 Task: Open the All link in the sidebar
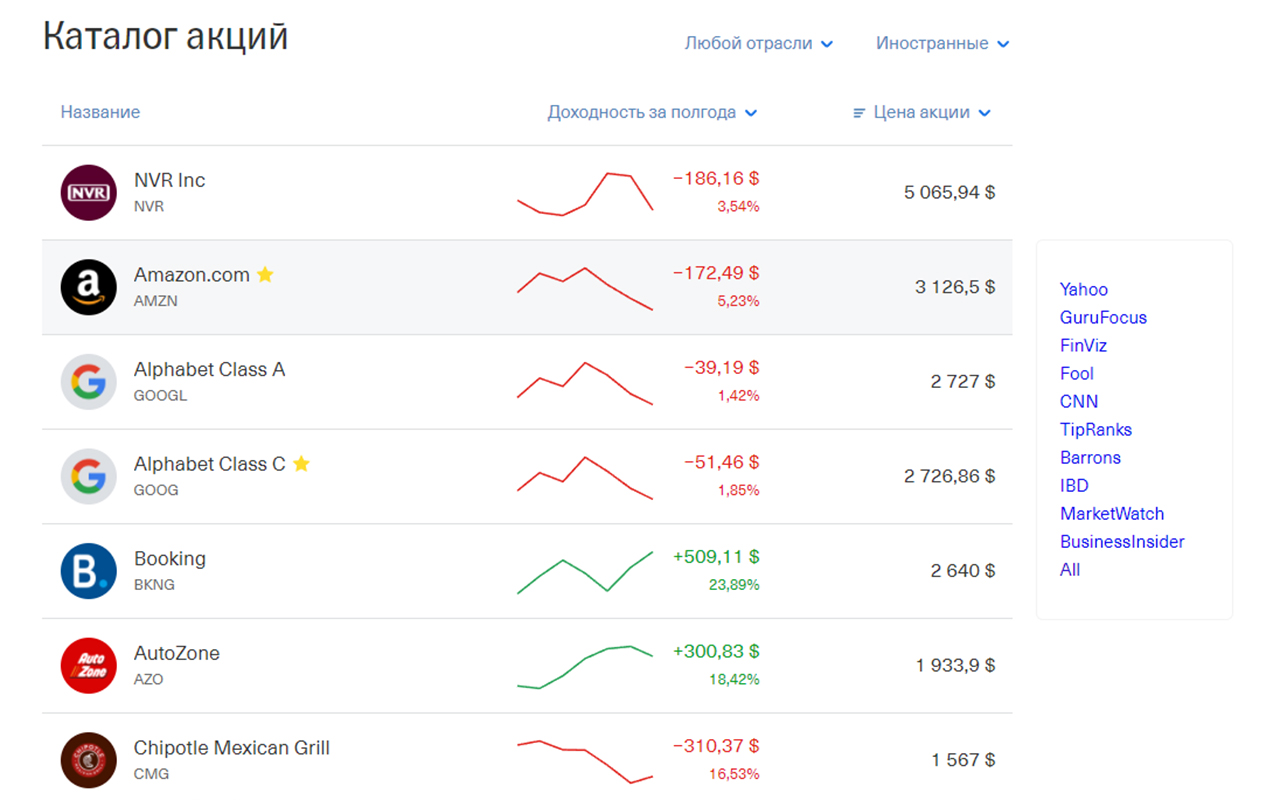(x=1070, y=569)
